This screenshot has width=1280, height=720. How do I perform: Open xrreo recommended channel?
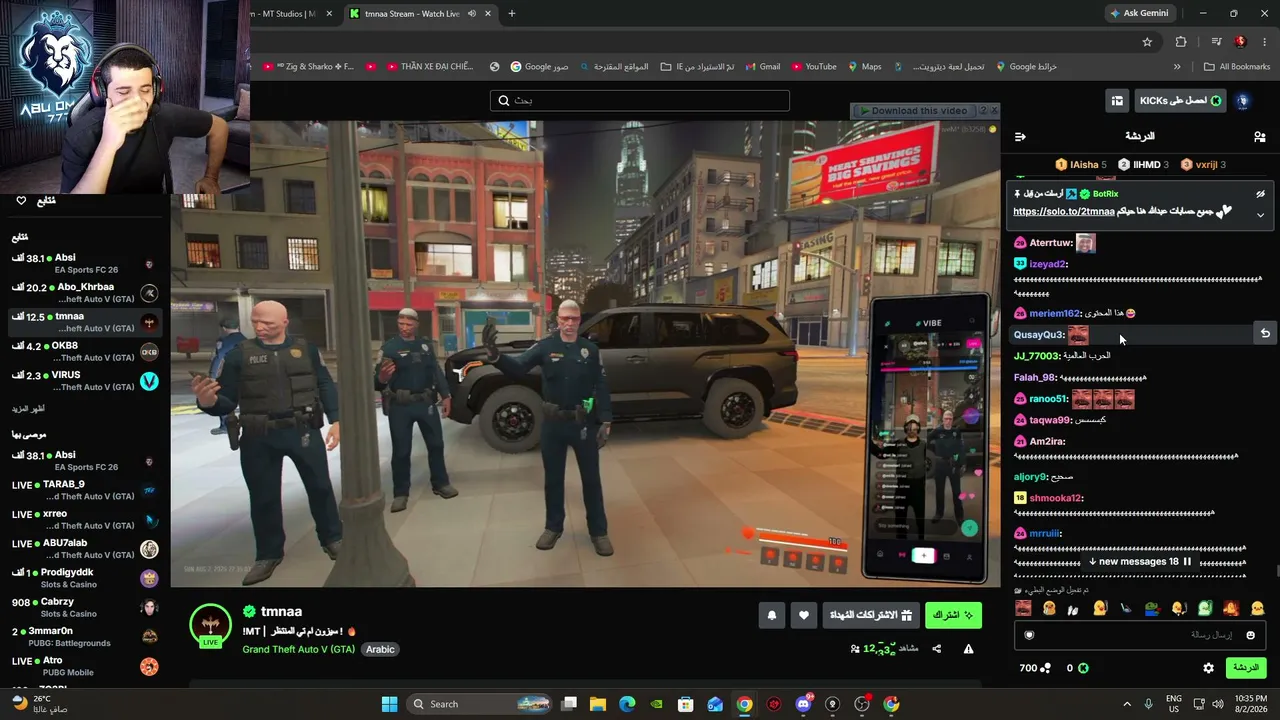pyautogui.click(x=85, y=519)
